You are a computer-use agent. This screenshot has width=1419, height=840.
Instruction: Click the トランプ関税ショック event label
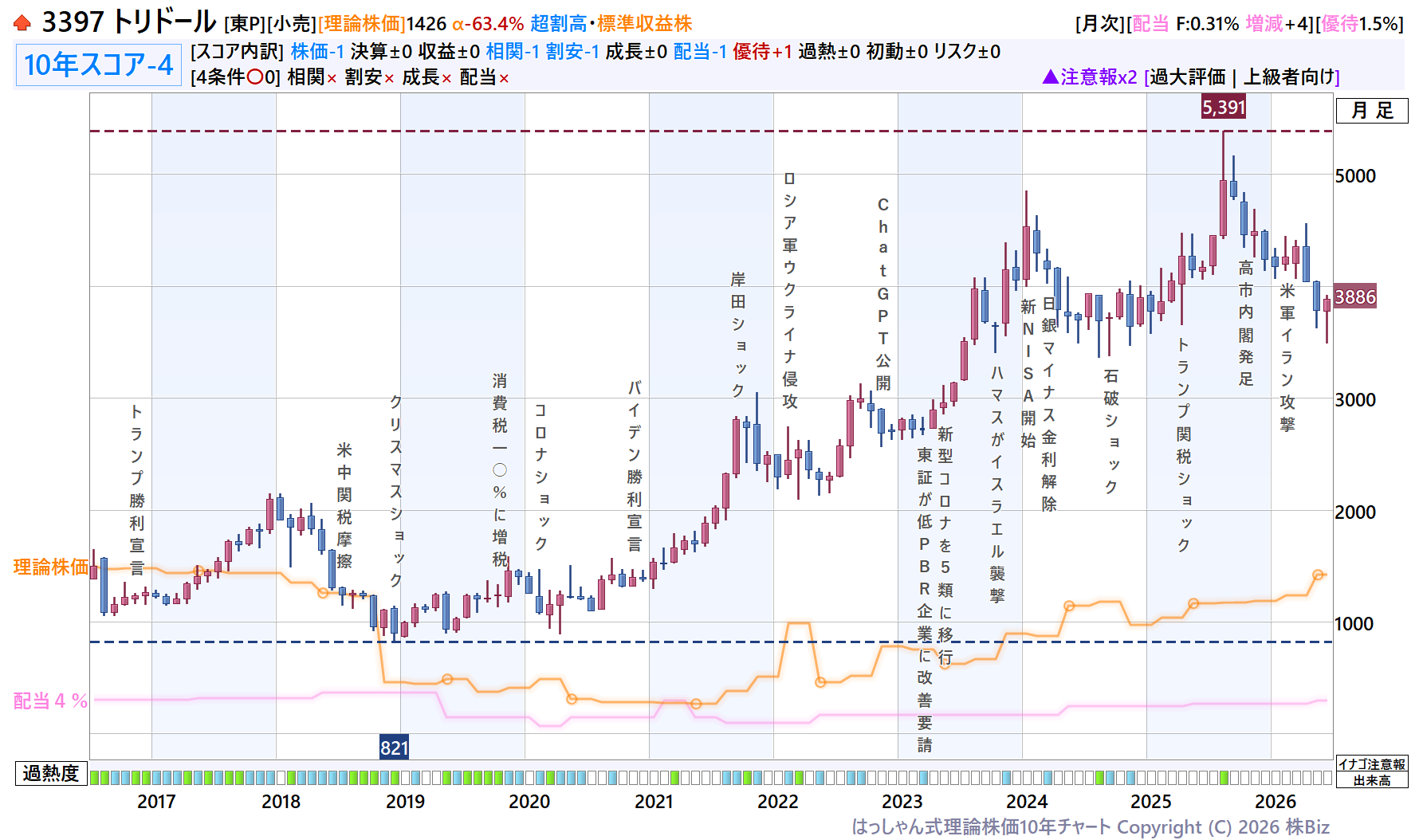1184,445
